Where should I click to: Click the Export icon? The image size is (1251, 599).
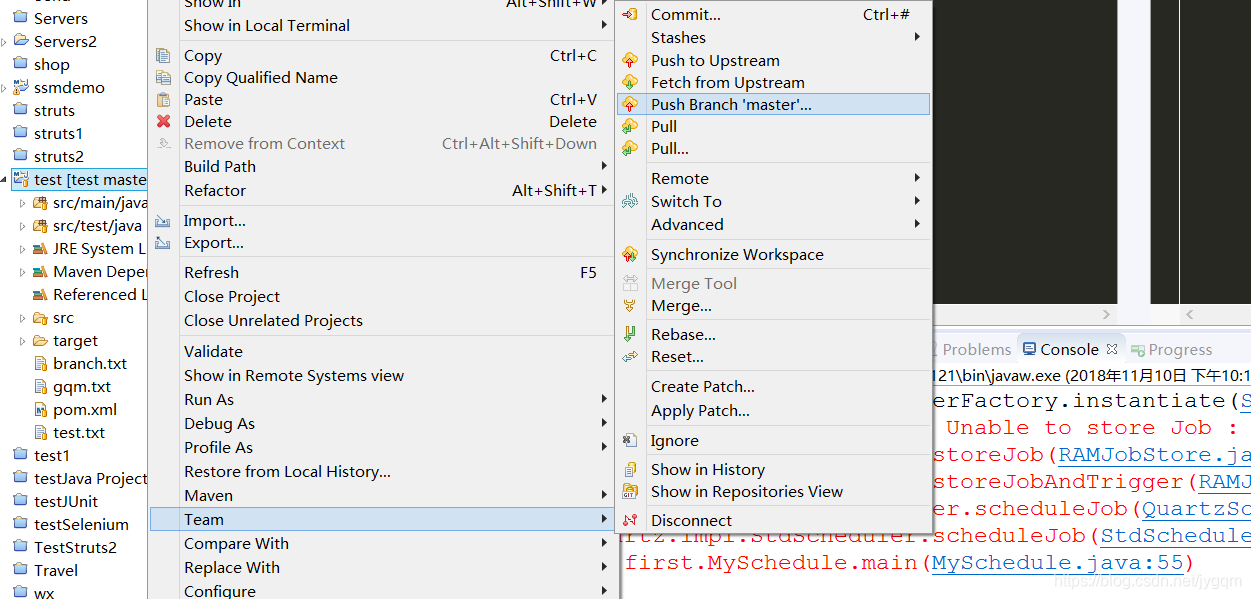click(x=164, y=242)
